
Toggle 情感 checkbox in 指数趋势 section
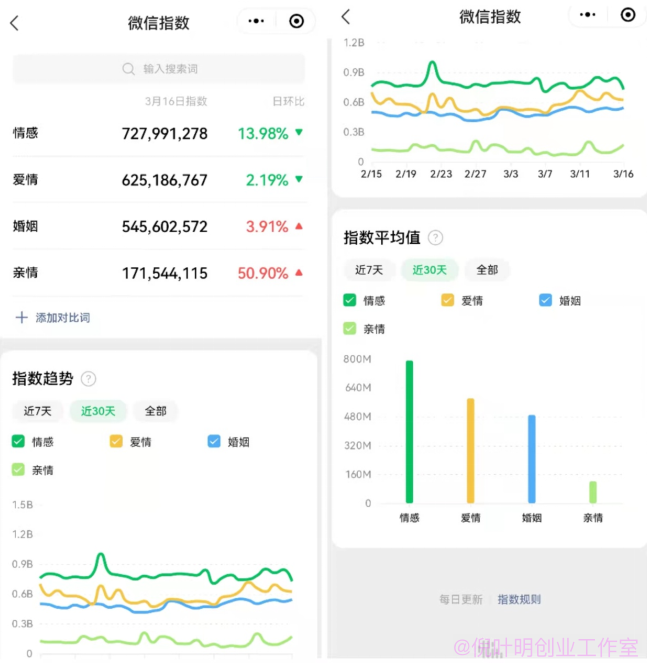tap(18, 441)
